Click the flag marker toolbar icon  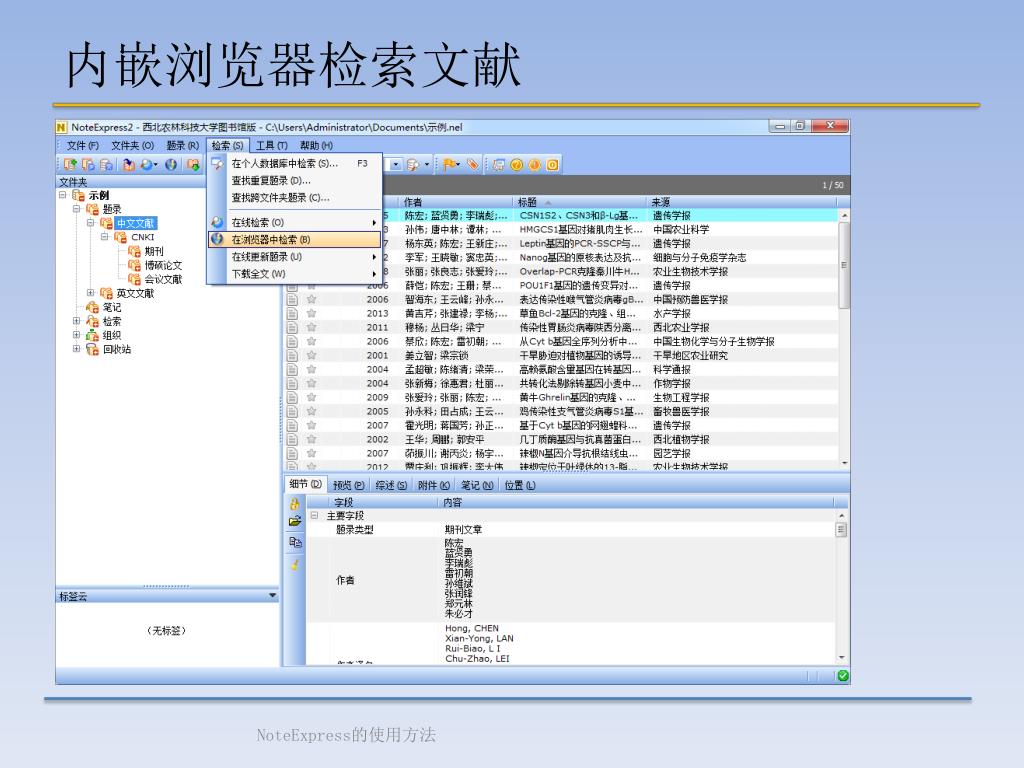coord(450,165)
